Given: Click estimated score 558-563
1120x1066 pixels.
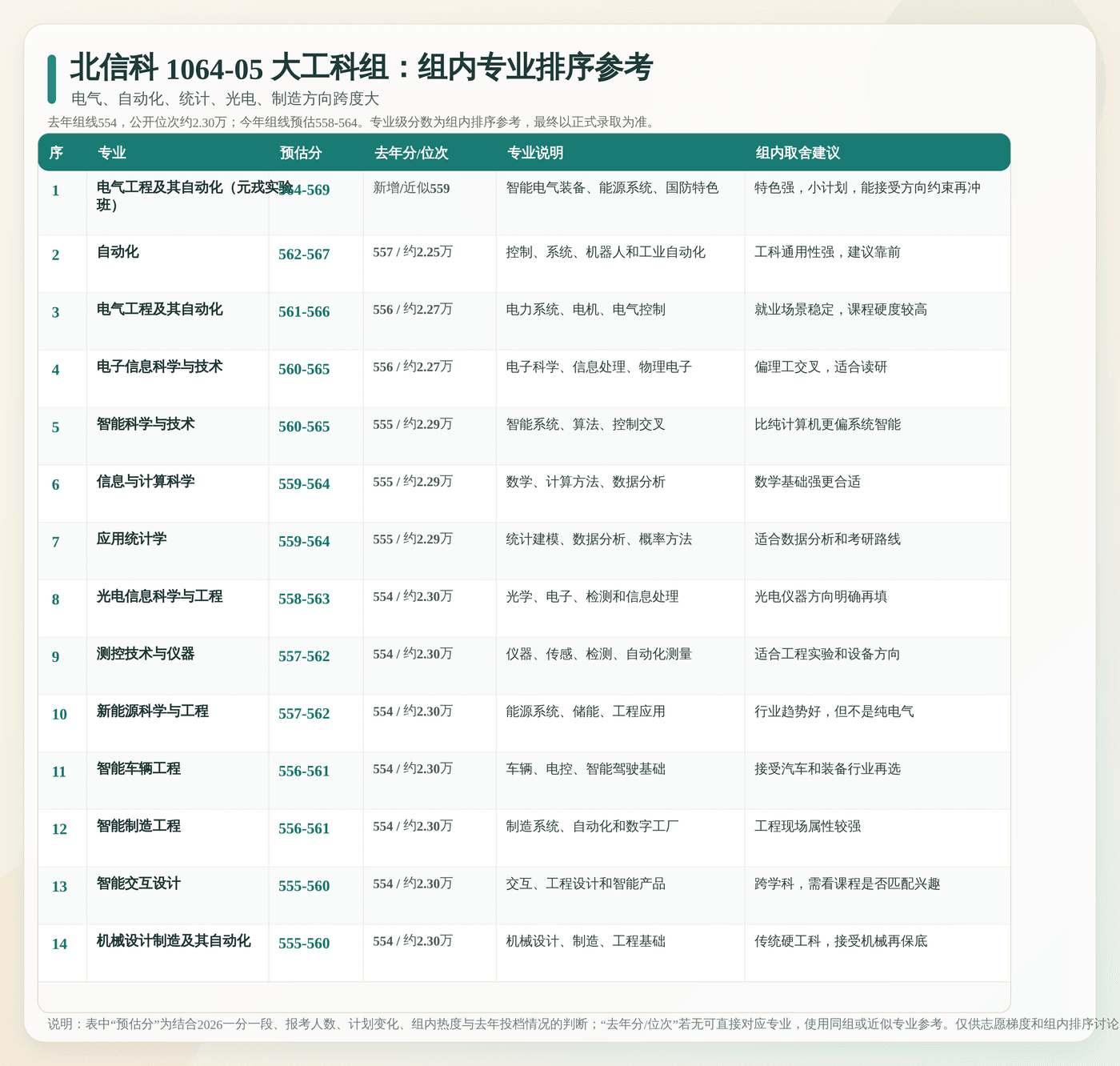Looking at the screenshot, I should coord(304,599).
